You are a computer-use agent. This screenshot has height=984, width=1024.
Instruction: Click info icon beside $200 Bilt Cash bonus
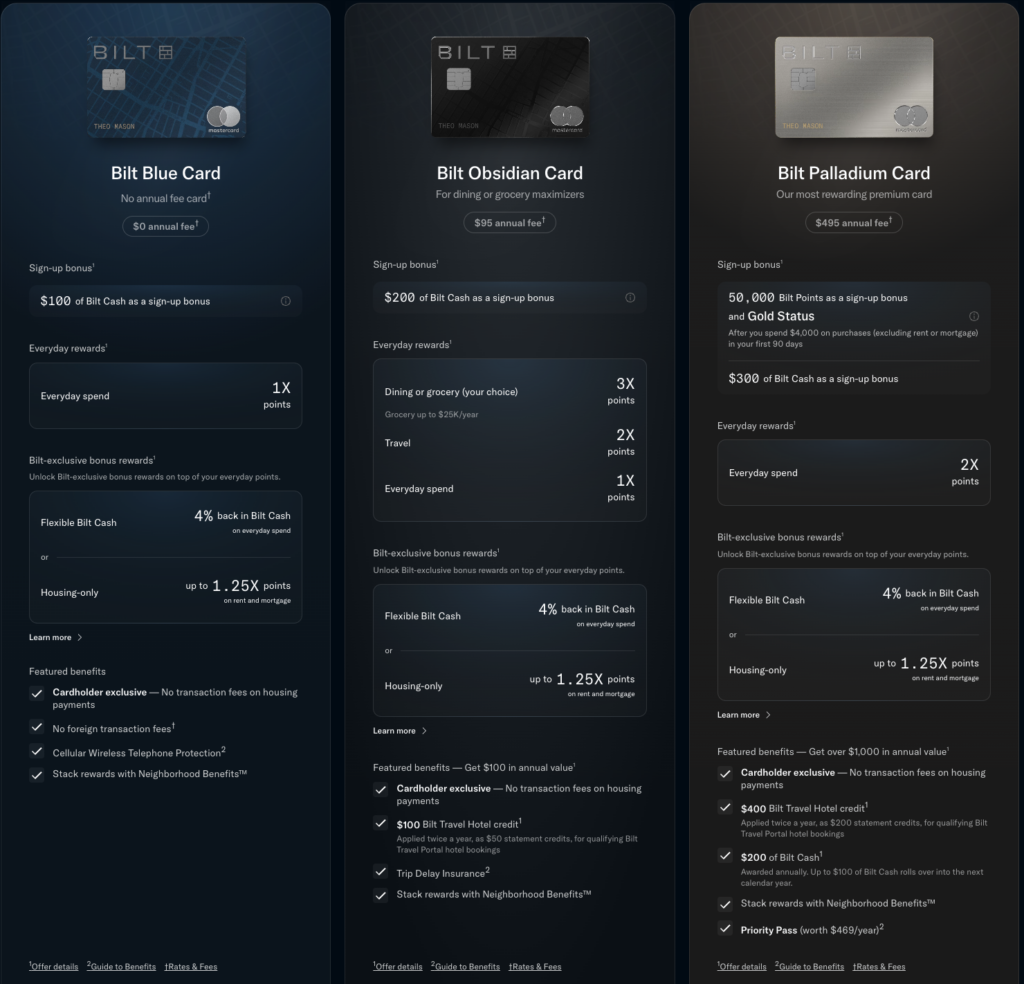(x=630, y=298)
